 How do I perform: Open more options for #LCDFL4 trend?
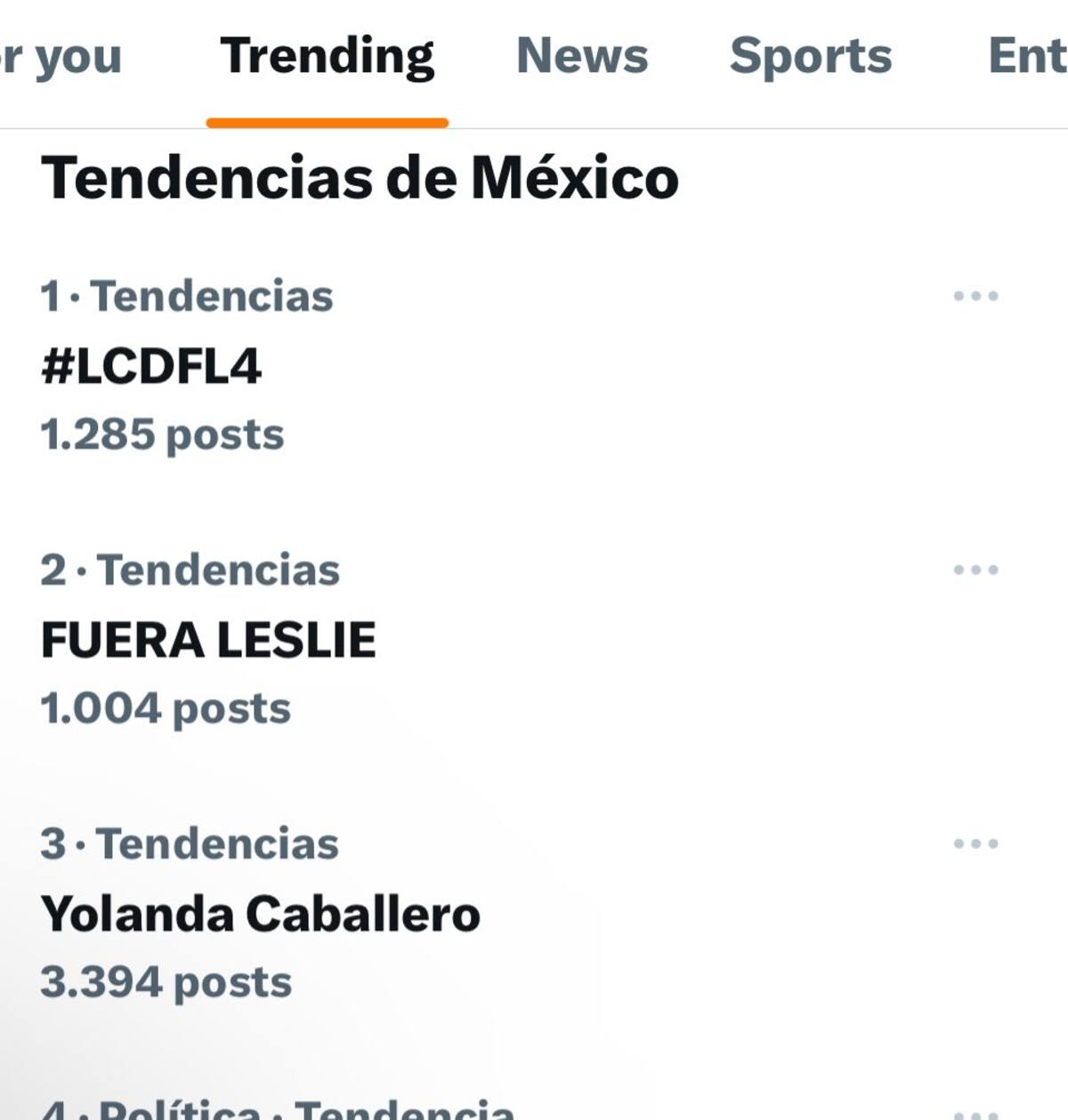point(975,296)
